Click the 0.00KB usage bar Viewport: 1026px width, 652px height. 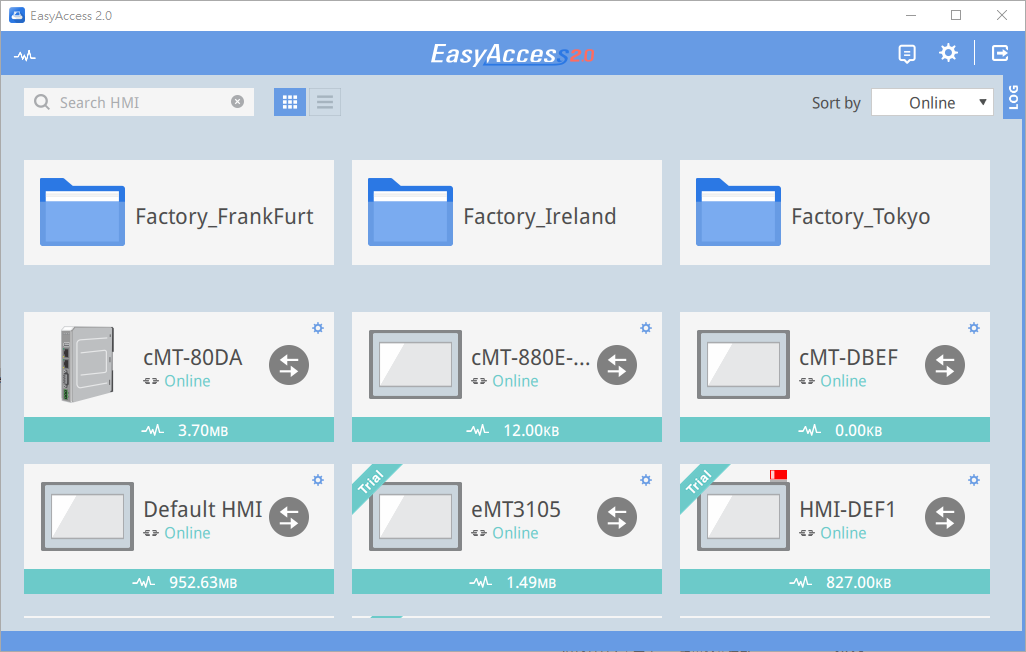point(834,430)
